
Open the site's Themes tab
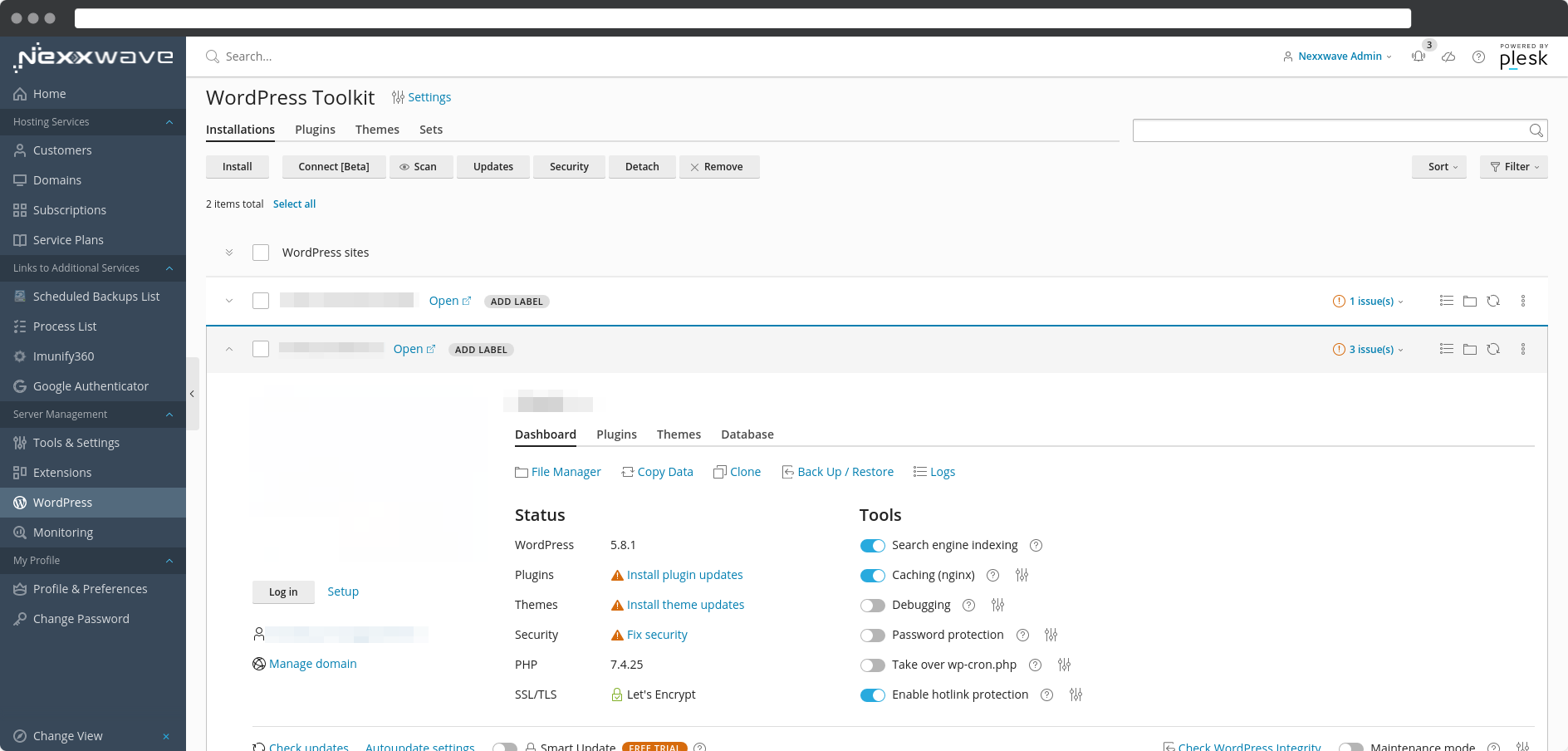coord(679,434)
